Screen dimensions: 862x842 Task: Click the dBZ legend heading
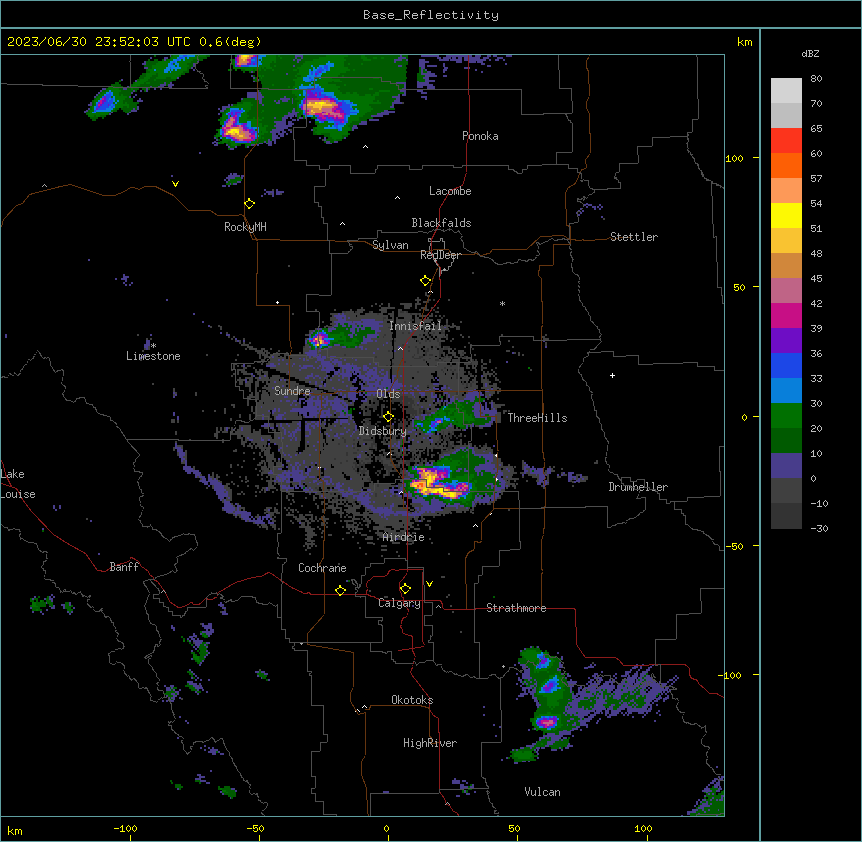[810, 53]
